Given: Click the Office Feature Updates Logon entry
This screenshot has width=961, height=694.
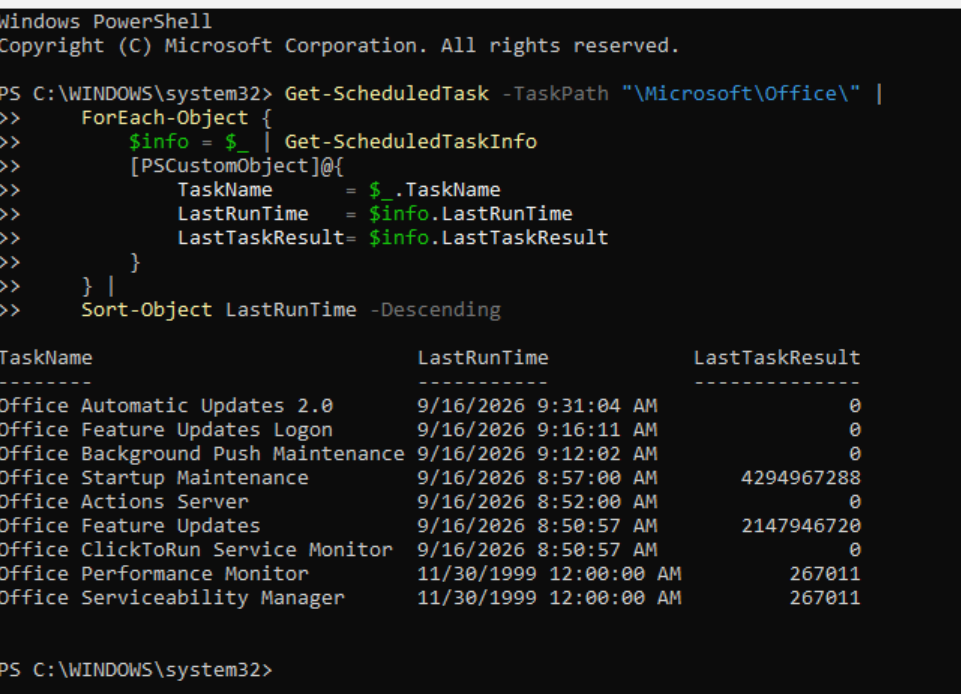Looking at the screenshot, I should pos(166,430).
